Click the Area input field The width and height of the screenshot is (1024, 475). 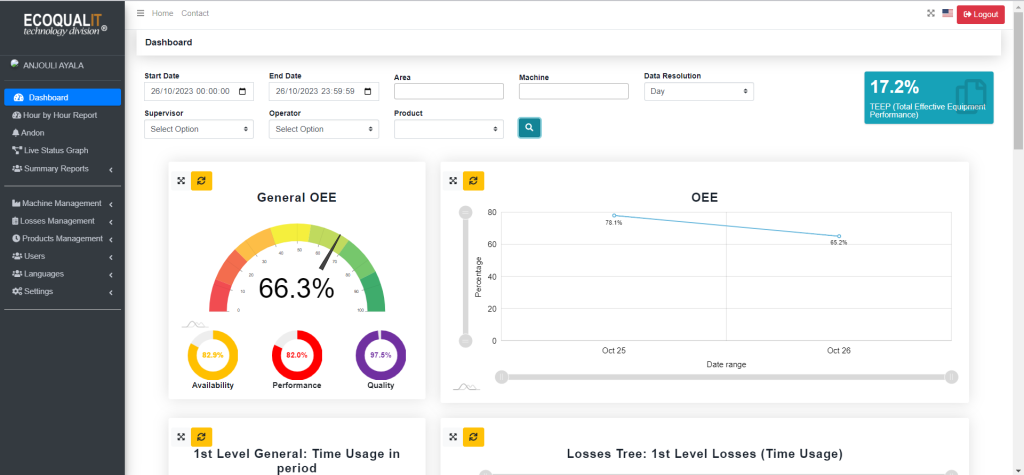pos(448,91)
